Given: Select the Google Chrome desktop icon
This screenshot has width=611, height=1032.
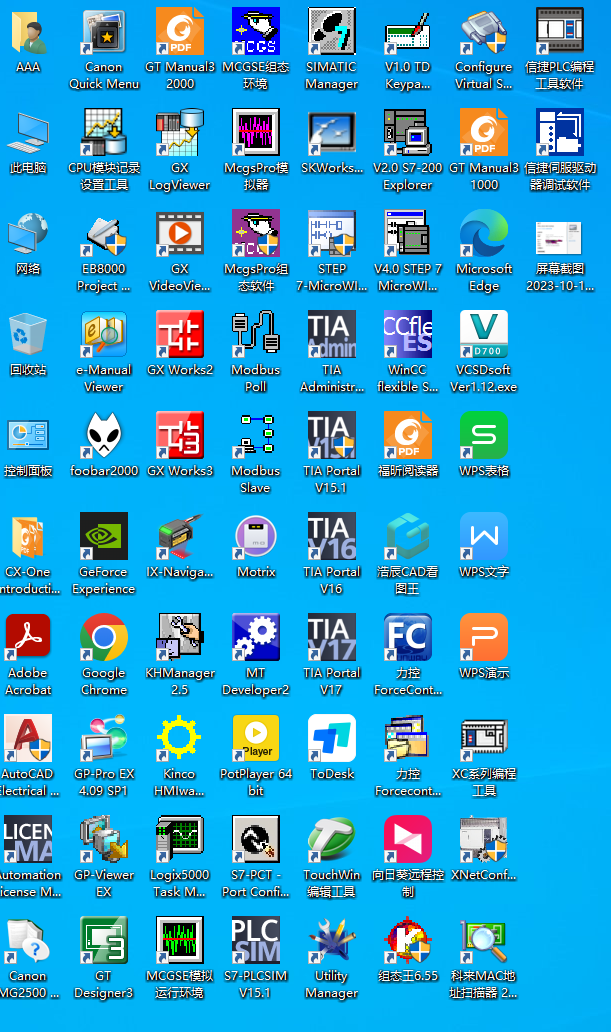Looking at the screenshot, I should point(104,639).
